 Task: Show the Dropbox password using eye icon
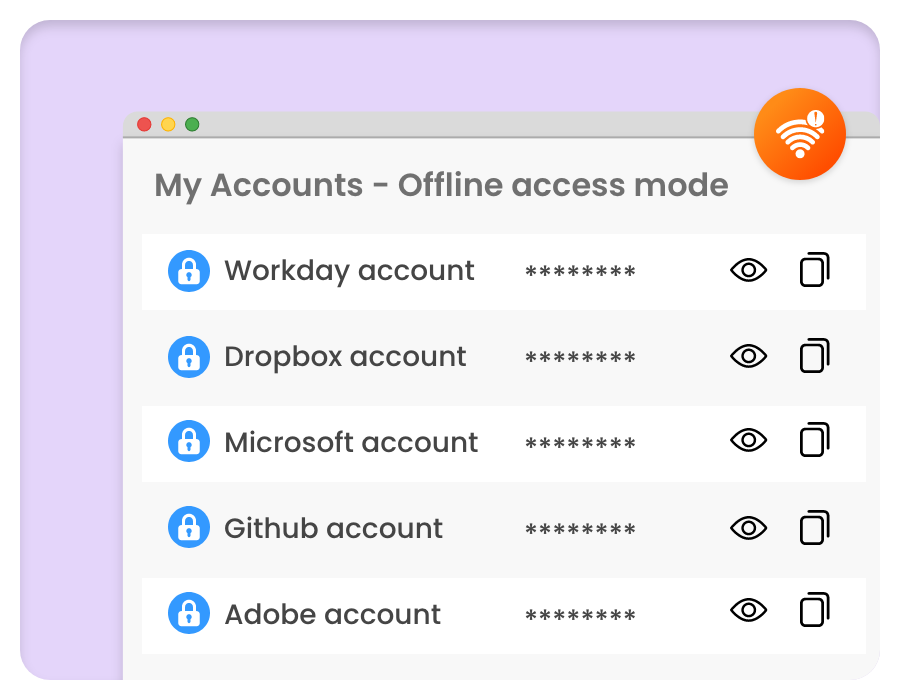tap(748, 356)
